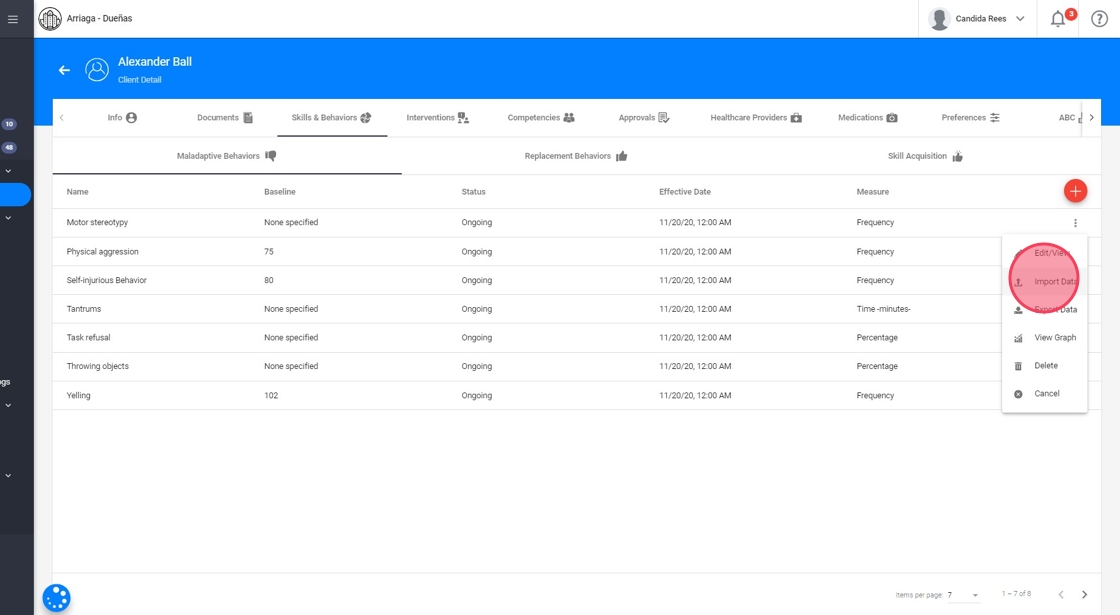Sort by the Baseline column header
This screenshot has height=615, width=1120.
pyautogui.click(x=279, y=191)
